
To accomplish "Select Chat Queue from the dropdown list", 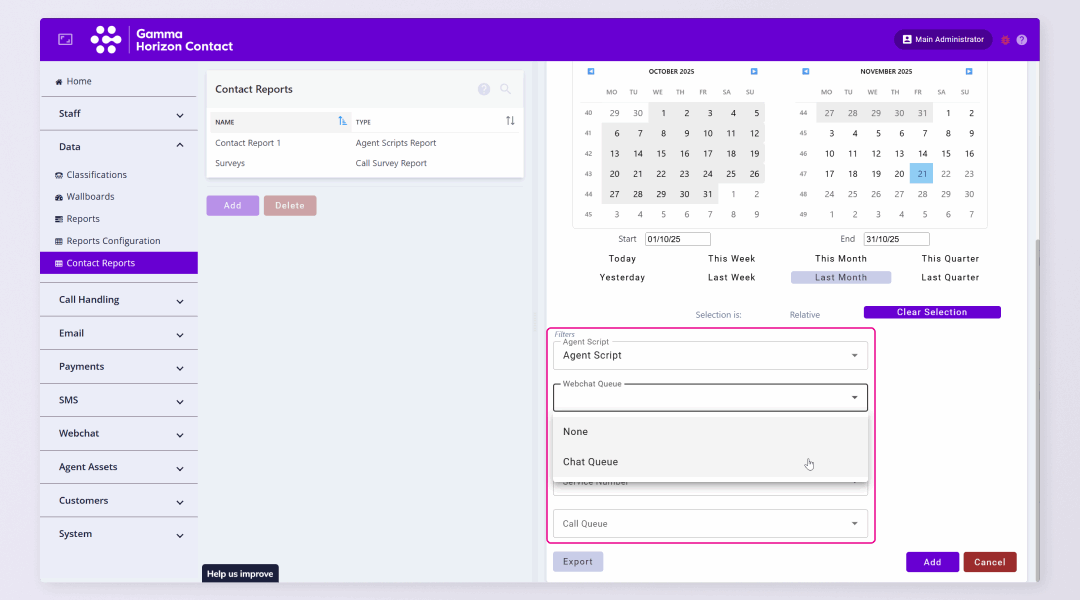I will coord(590,462).
